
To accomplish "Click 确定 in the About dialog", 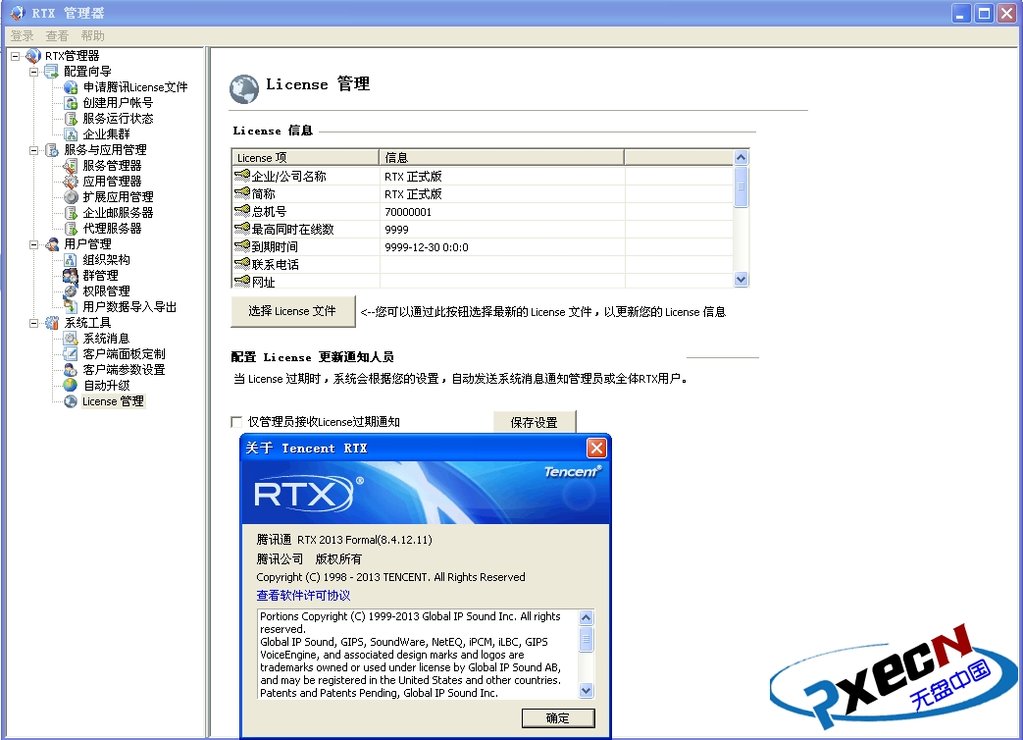I will (x=557, y=718).
